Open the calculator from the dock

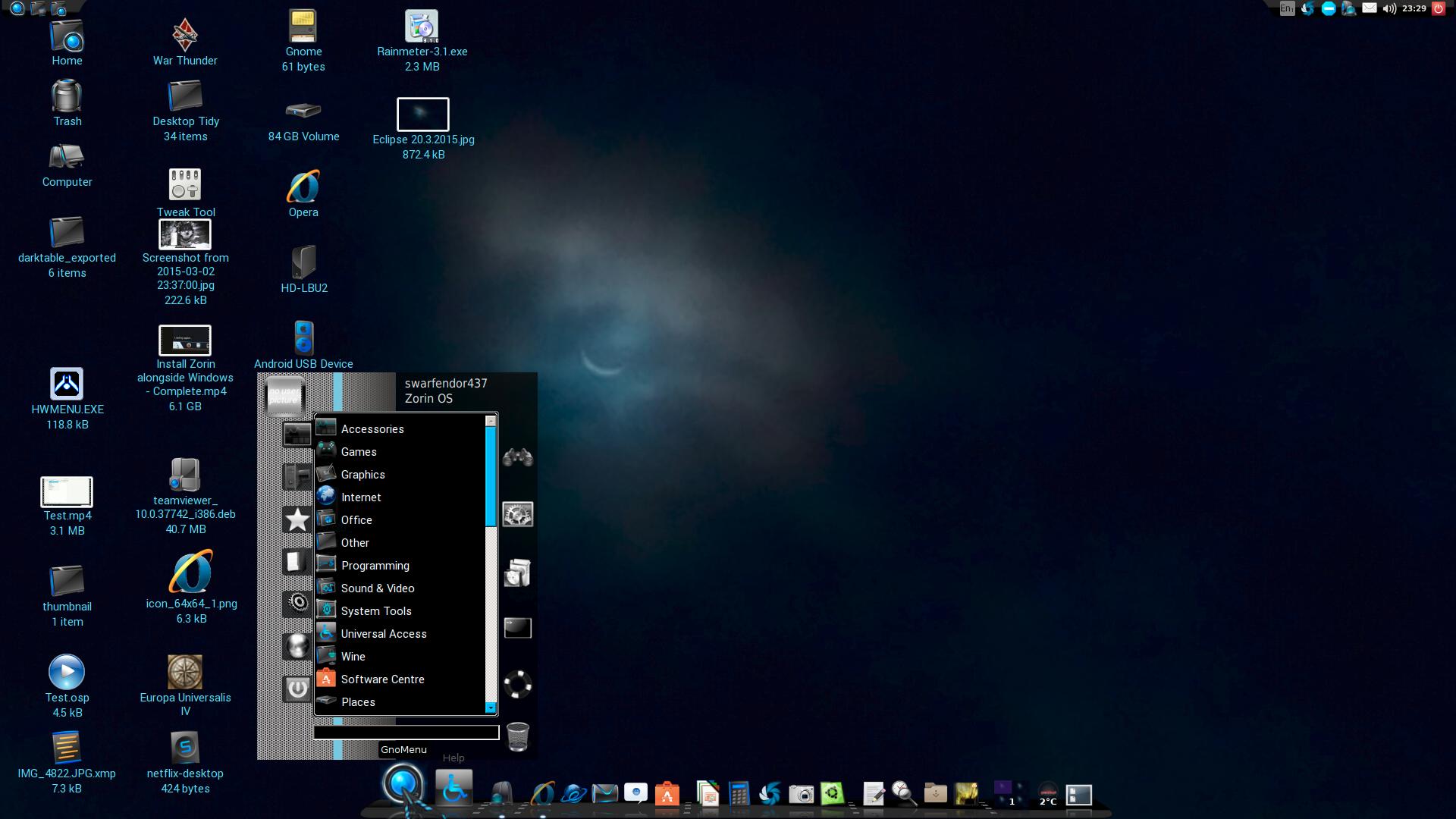(739, 793)
